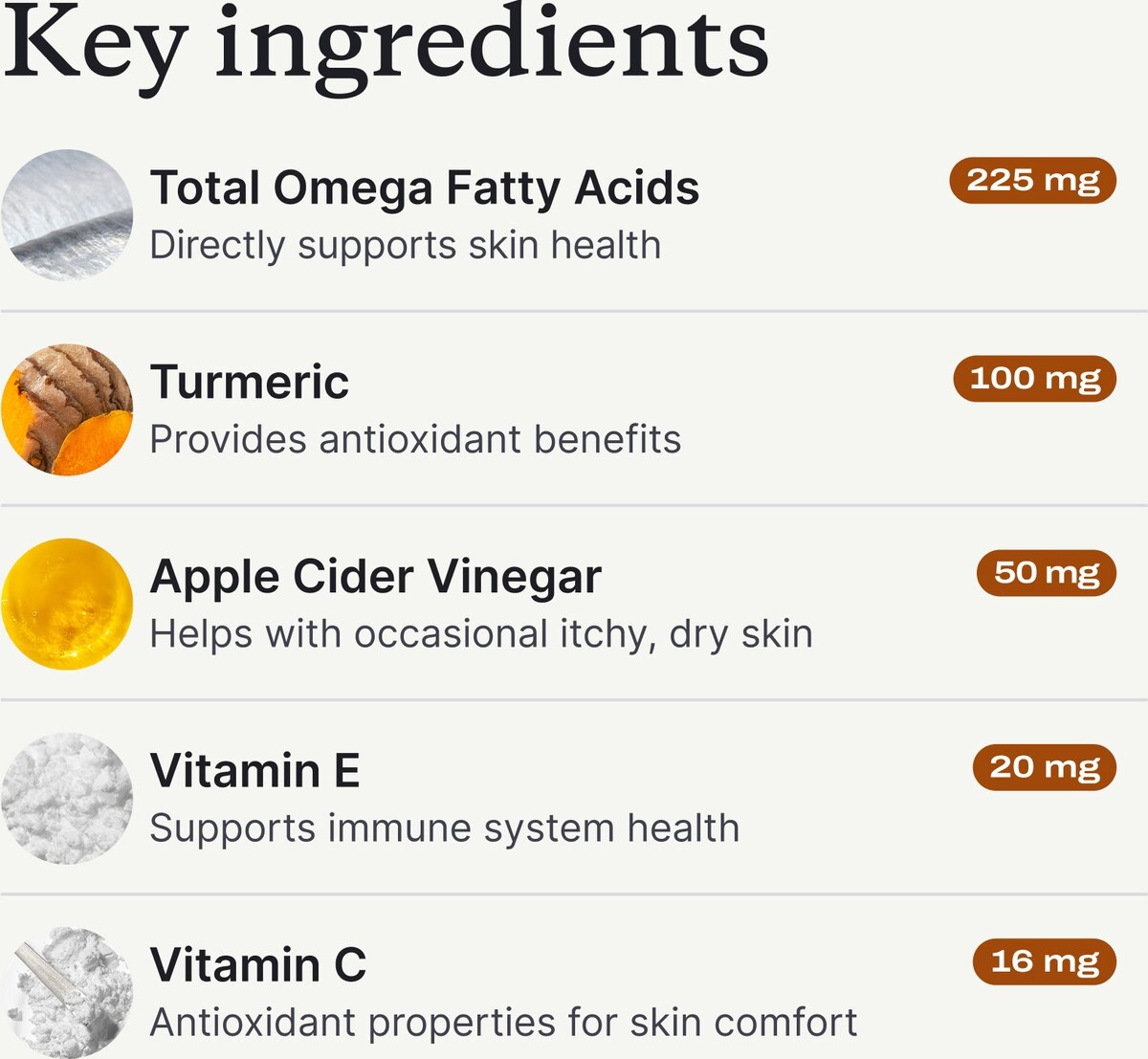Click the Vitamin E title
1148x1059 pixels.
pos(255,770)
